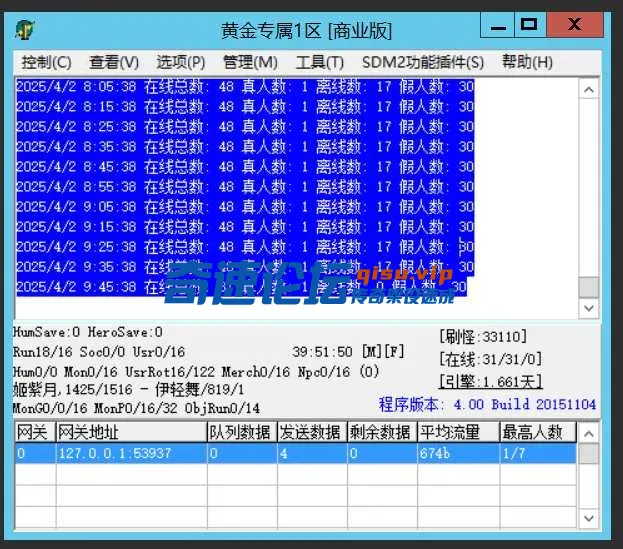Select log line 2025/4/2 8:25:38
This screenshot has width=623, height=549.
coord(245,127)
